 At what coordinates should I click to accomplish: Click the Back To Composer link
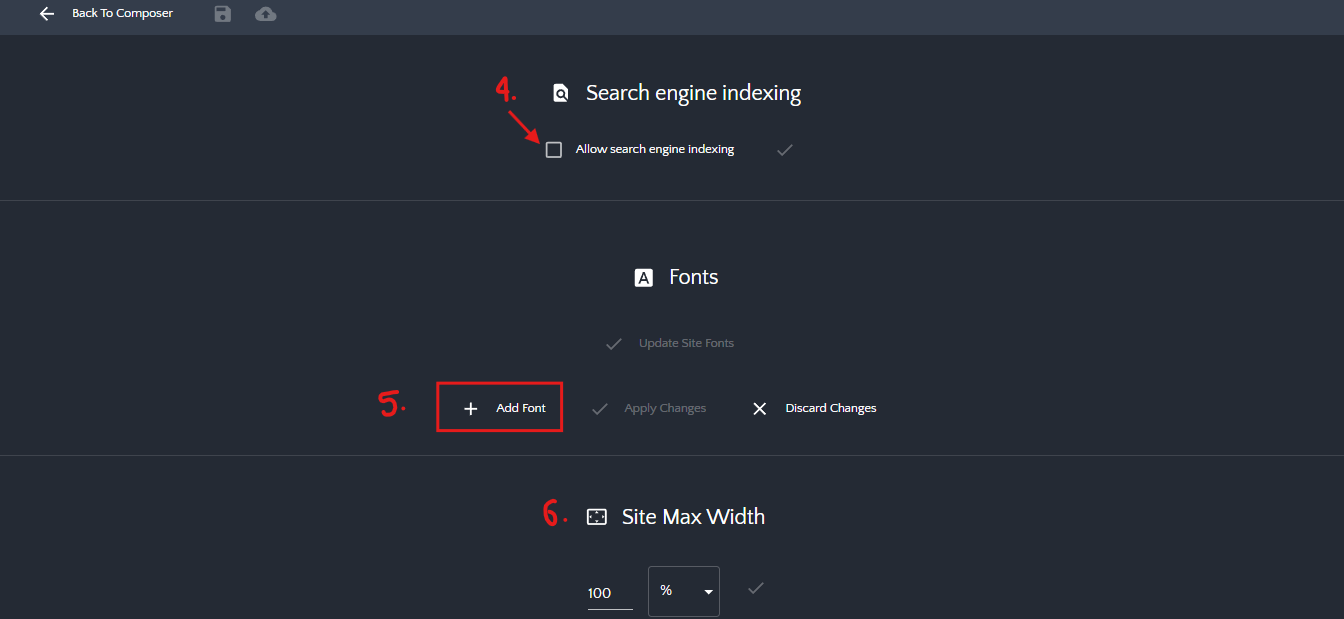coord(122,14)
